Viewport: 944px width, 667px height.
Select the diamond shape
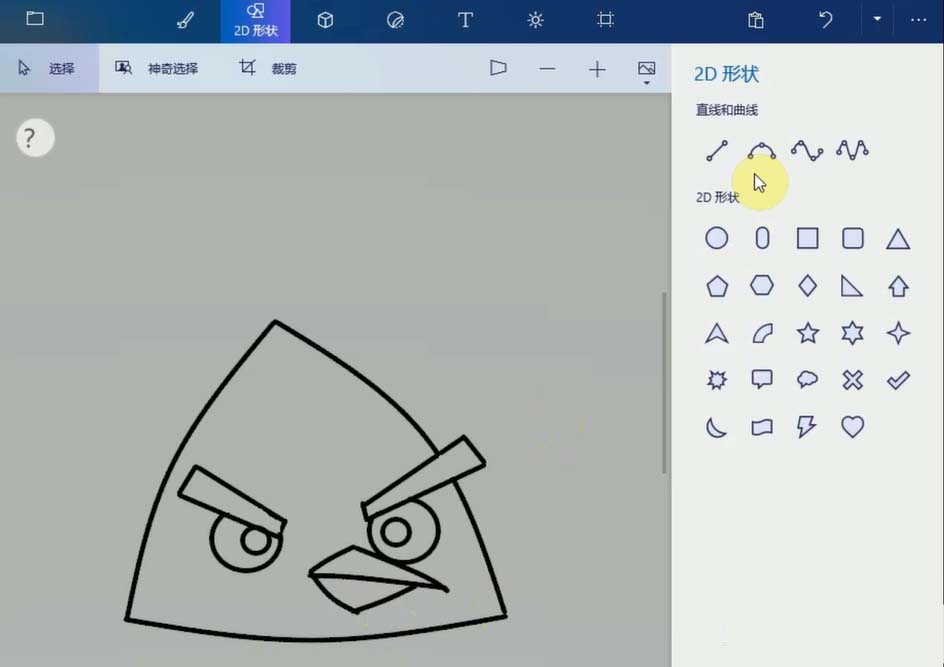[807, 285]
